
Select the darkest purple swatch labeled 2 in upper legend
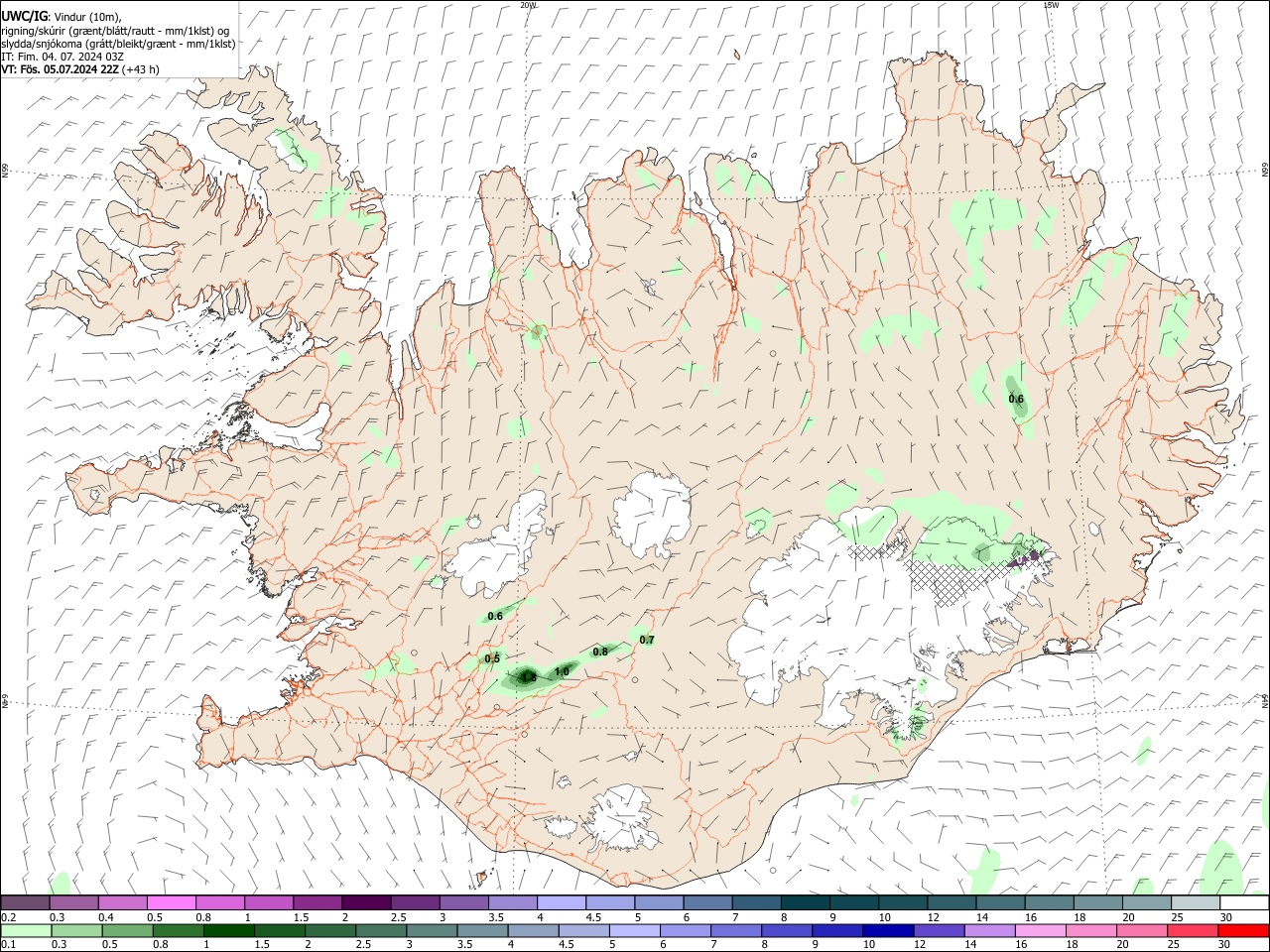click(365, 902)
